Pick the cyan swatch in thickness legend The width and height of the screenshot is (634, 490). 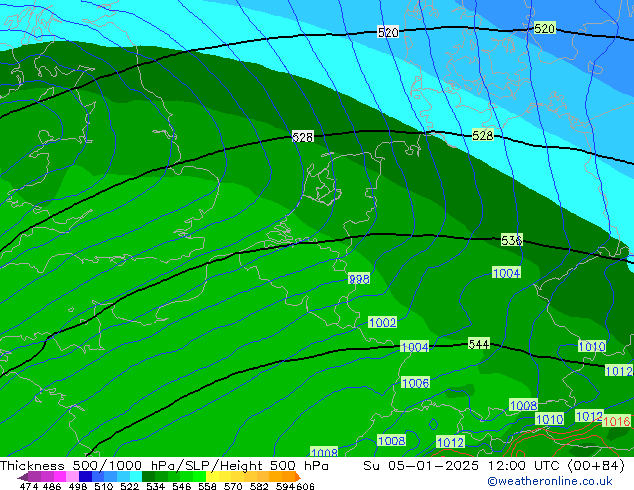pos(136,476)
